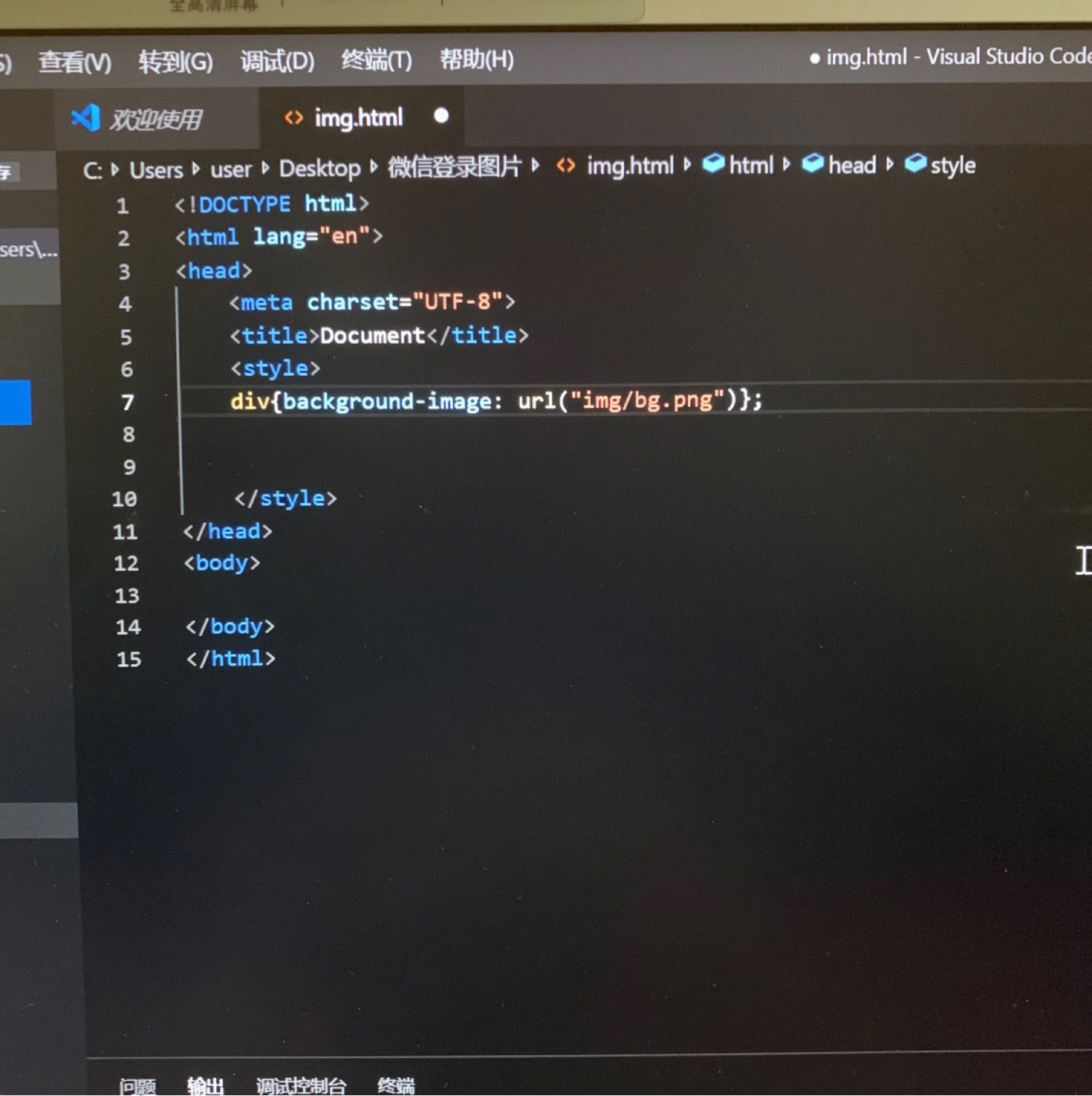
Task: Click the HTML file icon in the breadcrumb
Action: coord(566,166)
